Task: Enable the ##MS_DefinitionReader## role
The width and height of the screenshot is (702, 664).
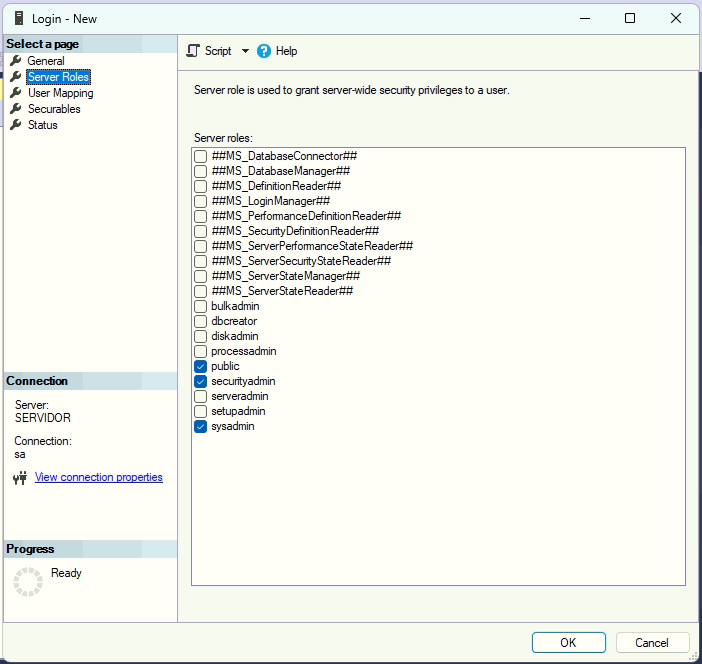Action: click(x=200, y=186)
